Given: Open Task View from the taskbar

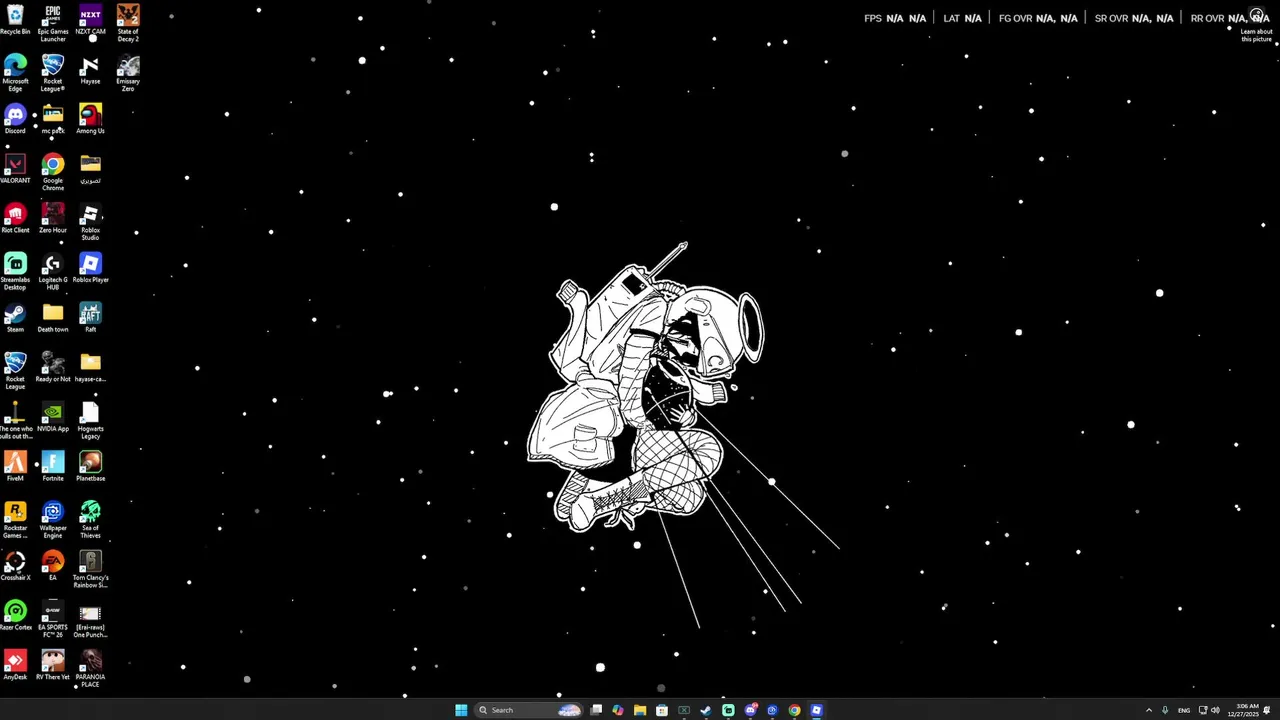Looking at the screenshot, I should [x=596, y=710].
